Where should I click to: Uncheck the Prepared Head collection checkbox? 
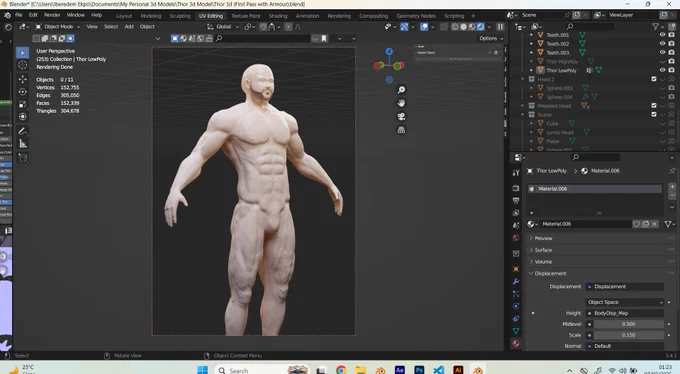(654, 105)
